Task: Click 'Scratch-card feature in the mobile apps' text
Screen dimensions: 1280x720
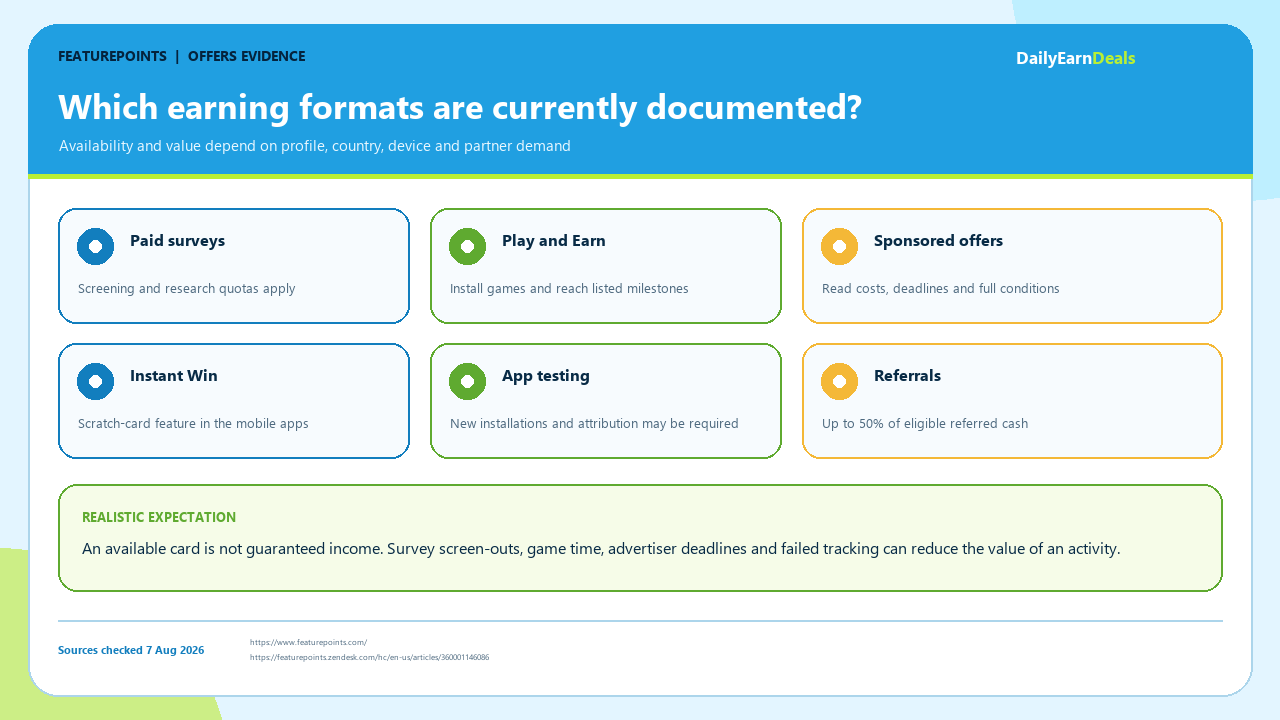Action: (193, 424)
